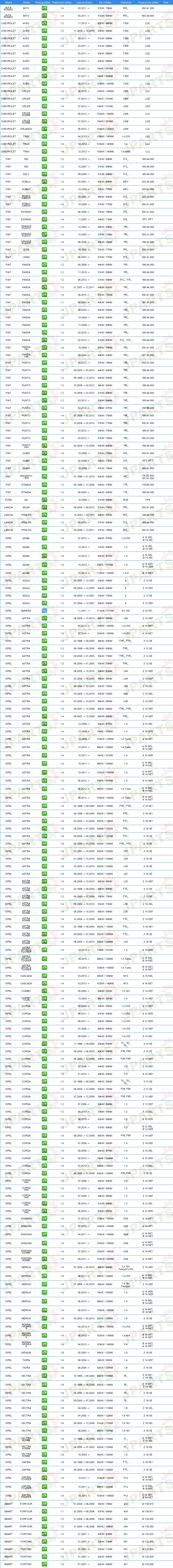This screenshot has height=1568, width=173.
Task: Click the Moc silnika column header
Action: [105, 2]
